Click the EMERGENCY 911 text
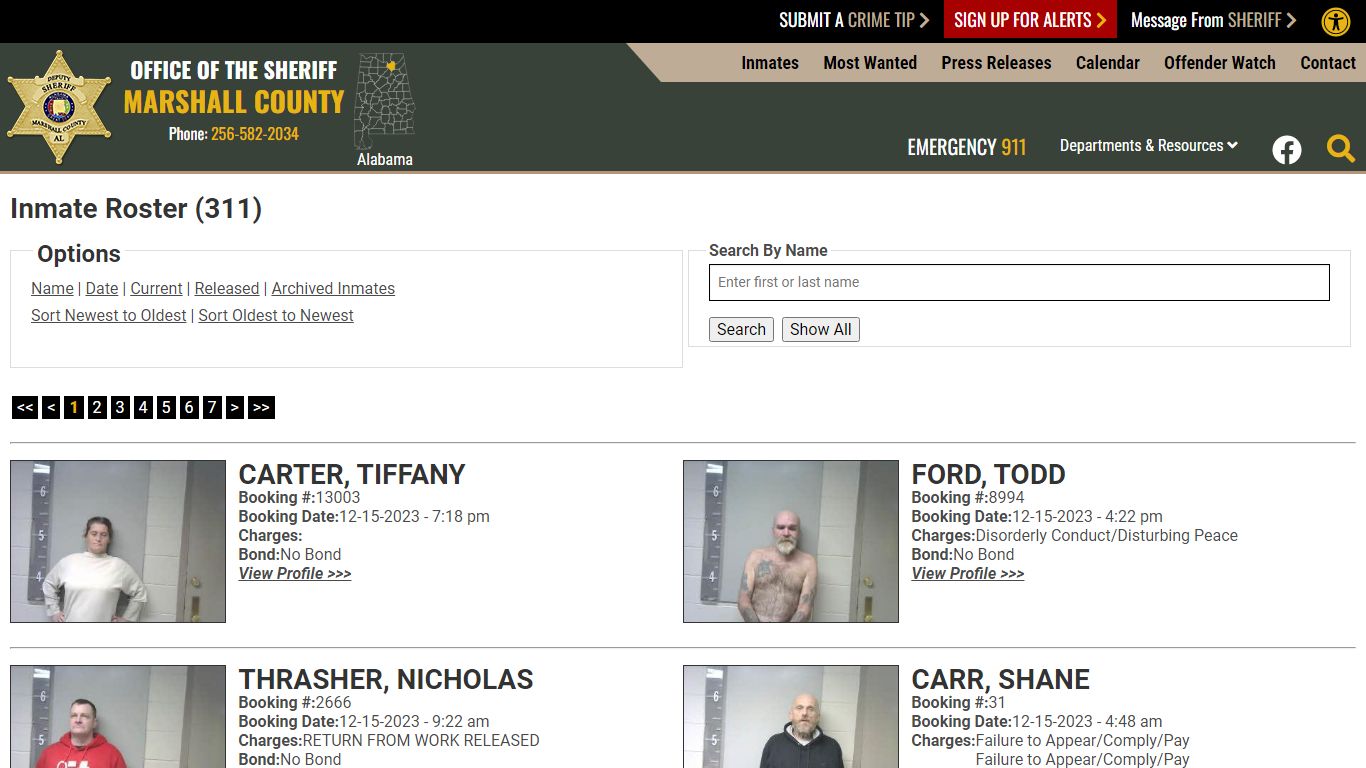This screenshot has height=768, width=1366. [967, 147]
